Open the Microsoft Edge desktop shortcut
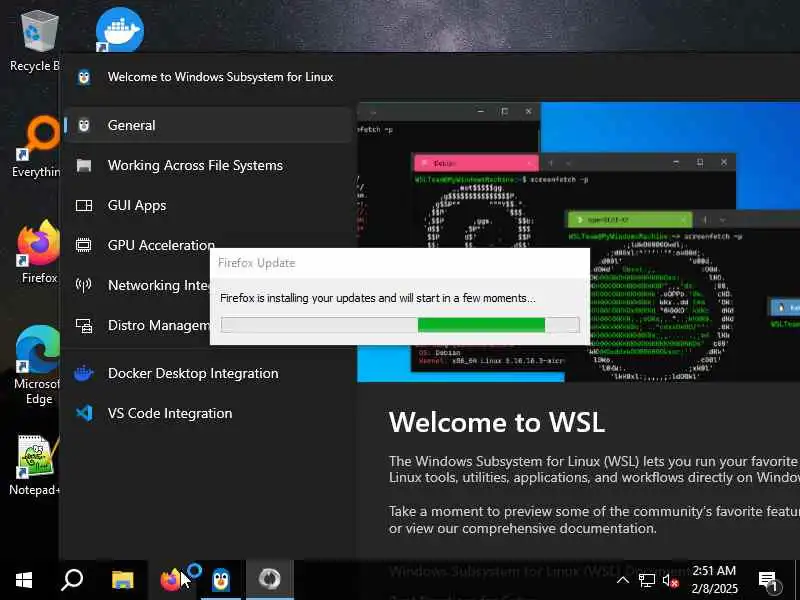 pyautogui.click(x=37, y=364)
